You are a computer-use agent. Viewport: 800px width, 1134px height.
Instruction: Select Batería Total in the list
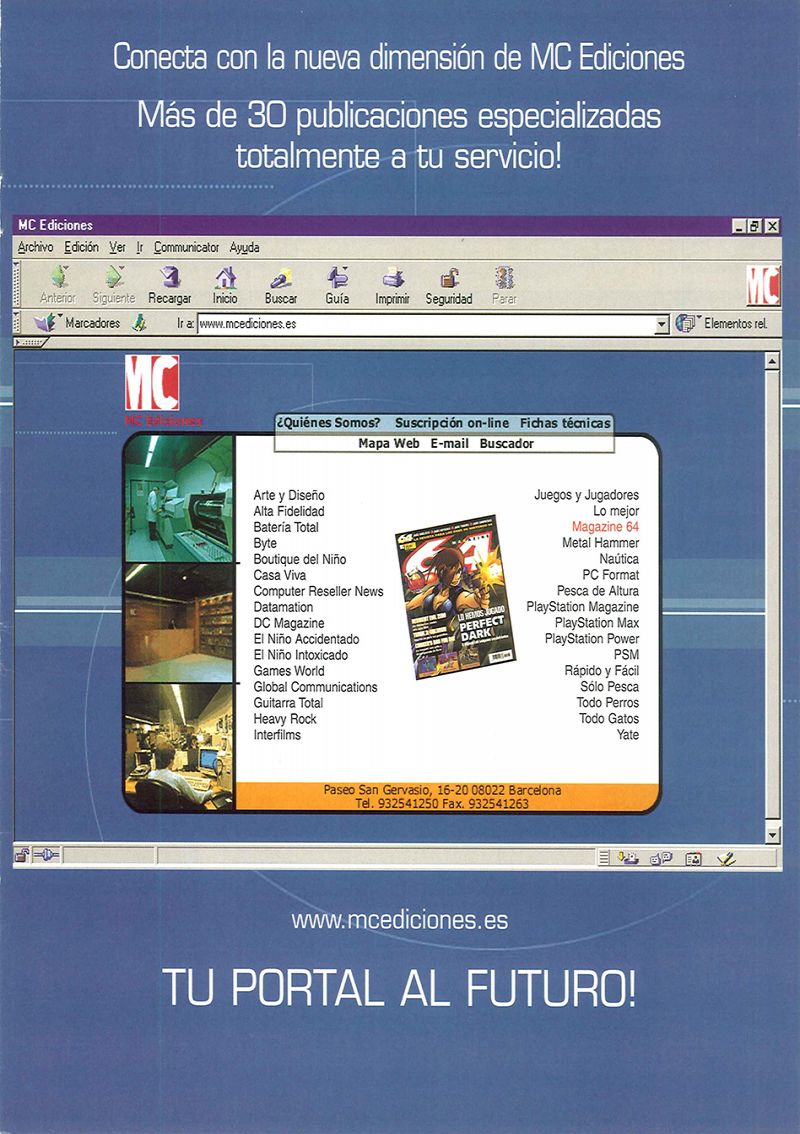[x=286, y=527]
